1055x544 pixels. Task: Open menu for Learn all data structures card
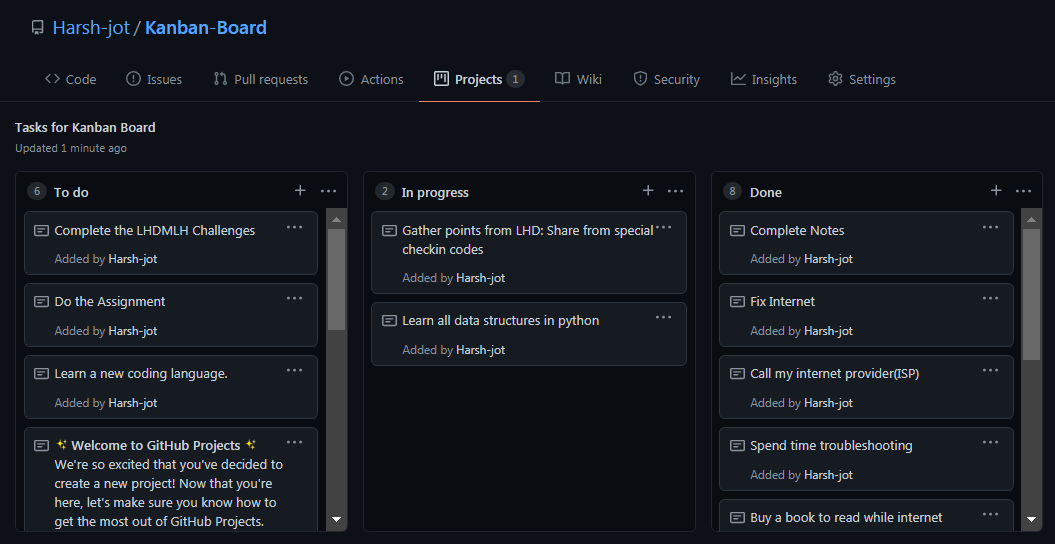click(663, 317)
